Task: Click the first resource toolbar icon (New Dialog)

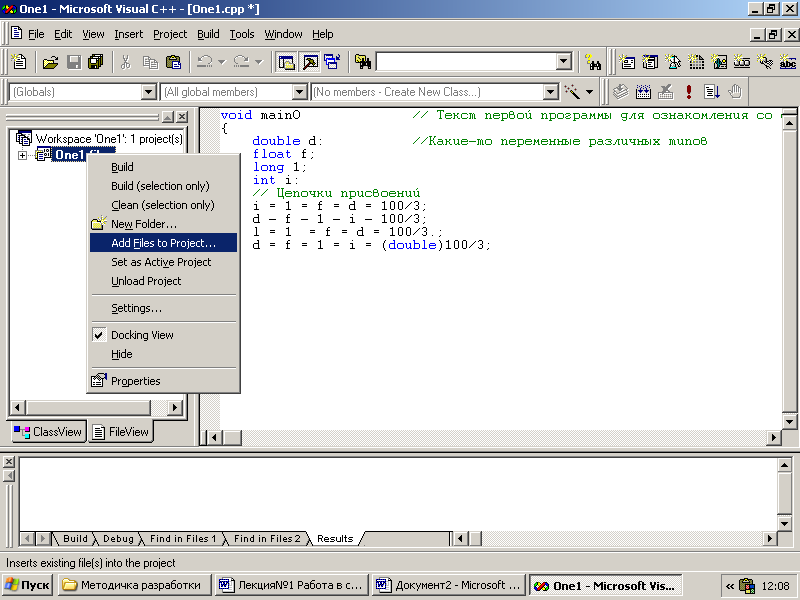Action: pyautogui.click(x=627, y=62)
